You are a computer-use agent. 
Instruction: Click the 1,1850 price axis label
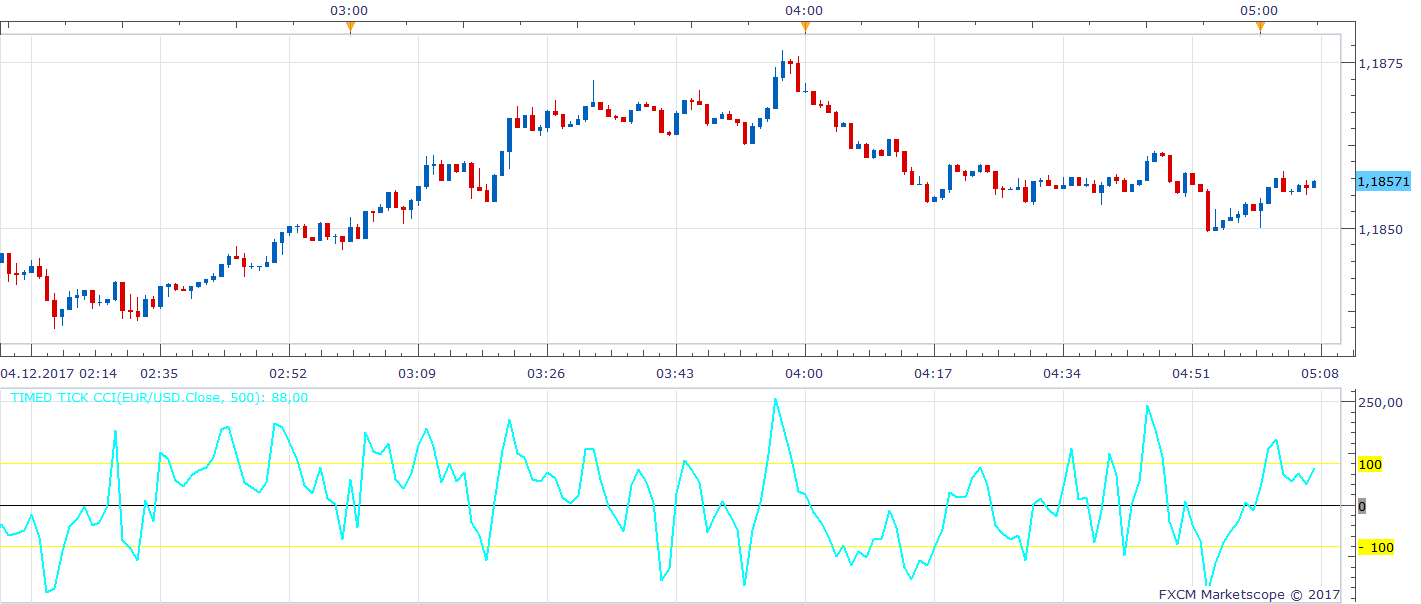coord(1380,229)
